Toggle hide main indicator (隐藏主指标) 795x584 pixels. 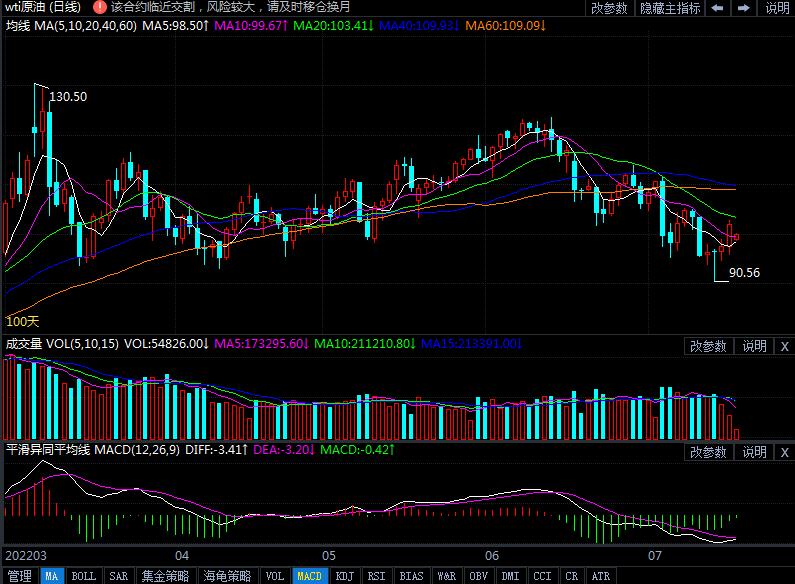pos(670,8)
